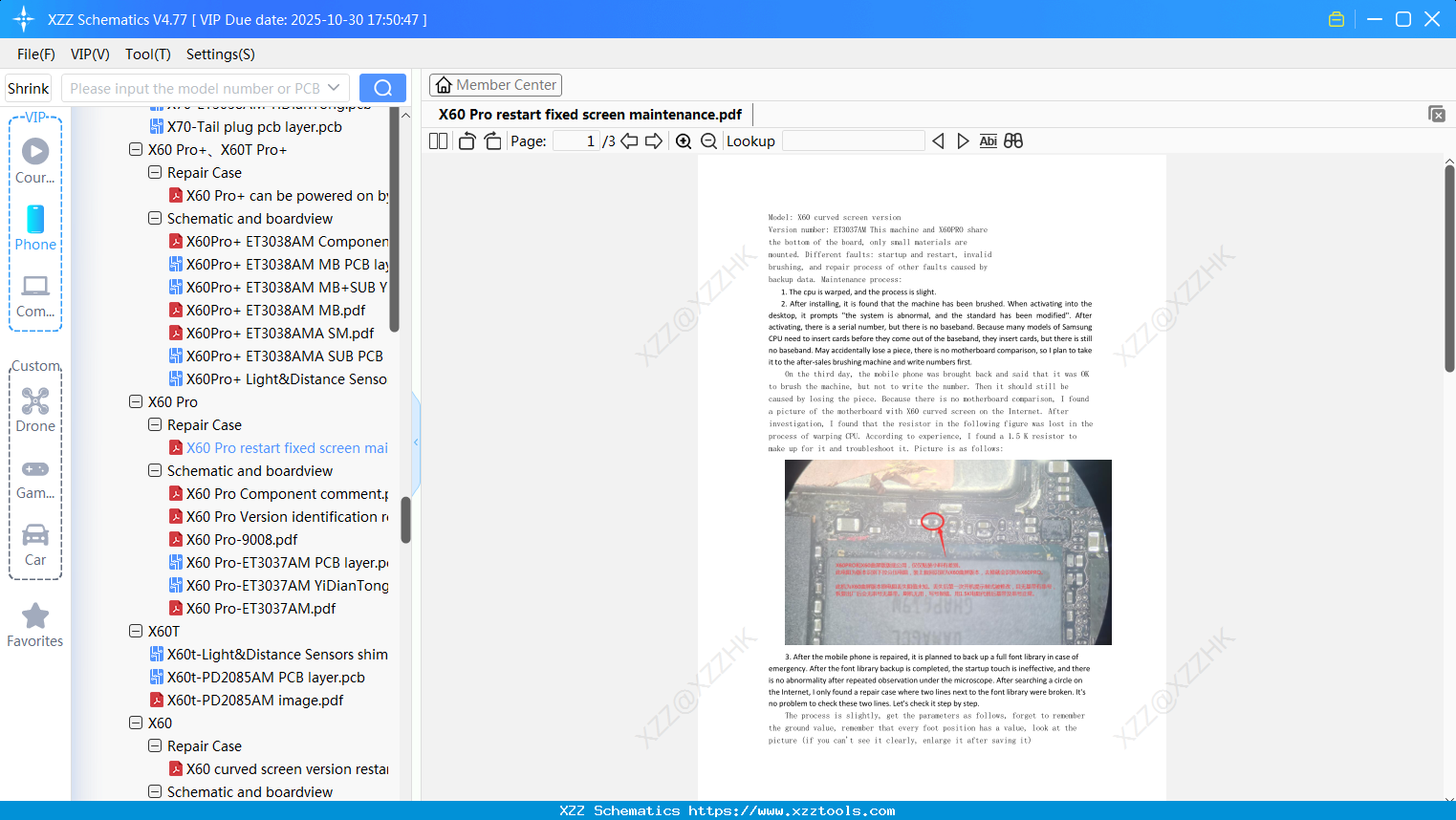This screenshot has width=1456, height=820.
Task: Open X70-Tail plug pcb layer.pcb
Action: point(246,127)
